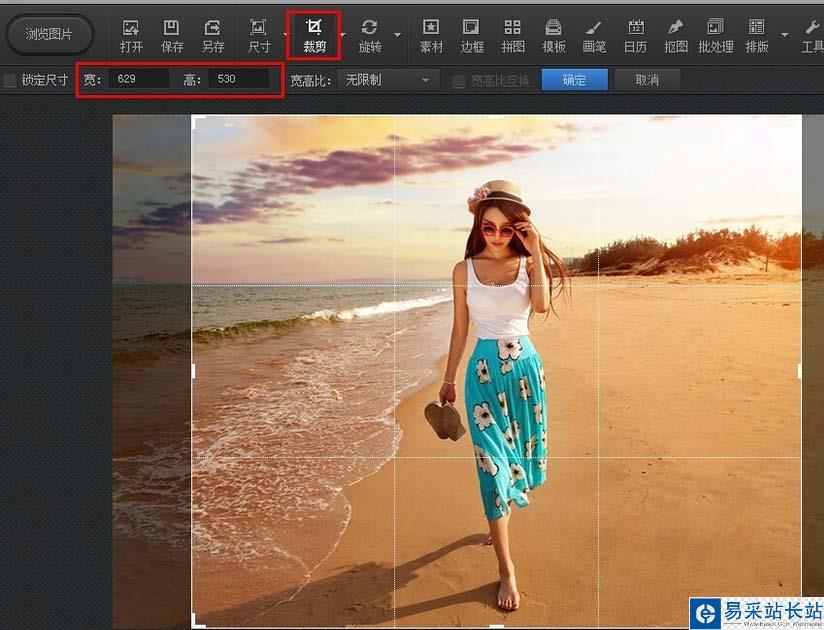Open the 工具 tools icon
Viewport: 824px width, 630px height.
click(x=812, y=36)
